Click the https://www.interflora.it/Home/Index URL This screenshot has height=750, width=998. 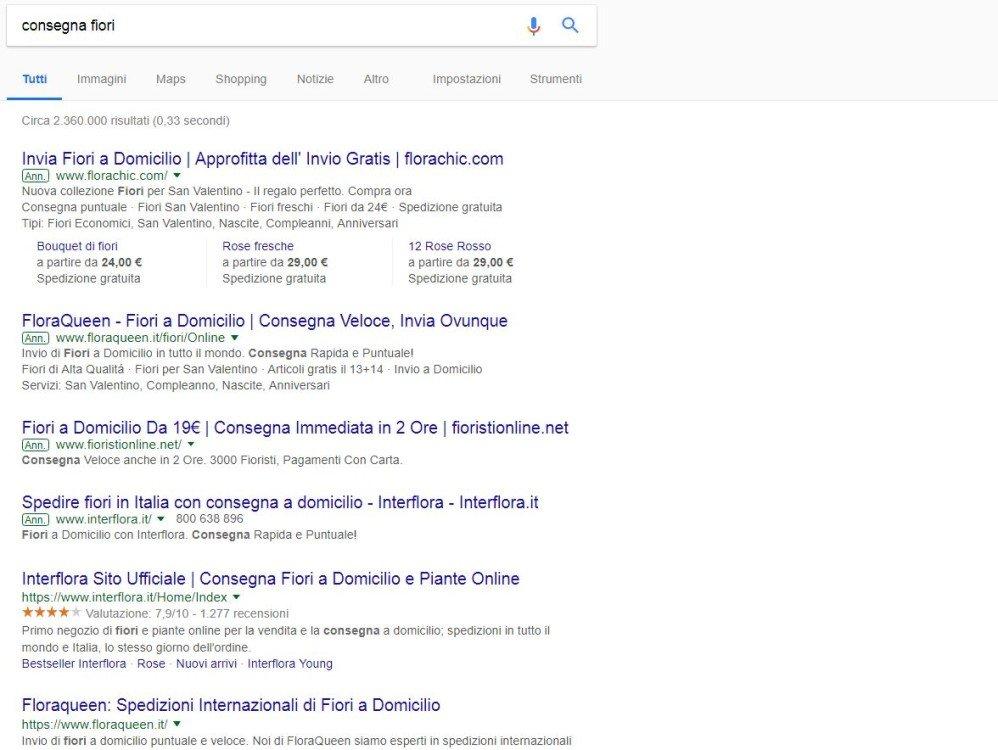coord(124,597)
